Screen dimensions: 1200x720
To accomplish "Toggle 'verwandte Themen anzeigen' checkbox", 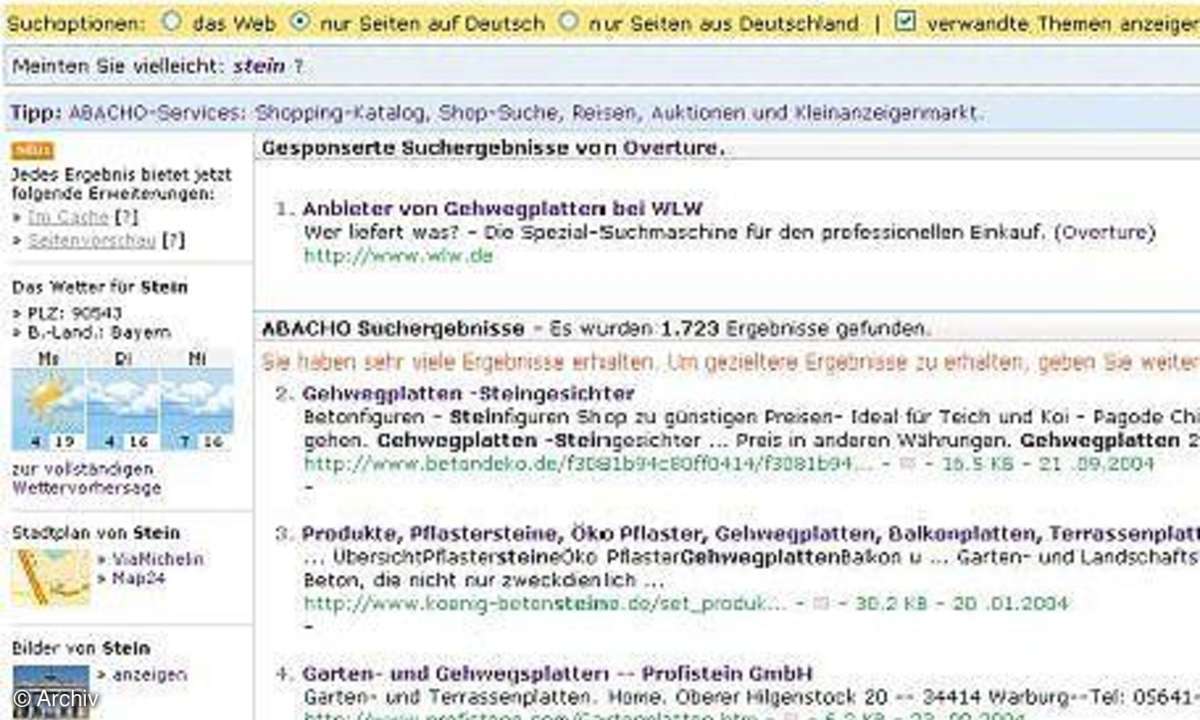I will click(905, 21).
